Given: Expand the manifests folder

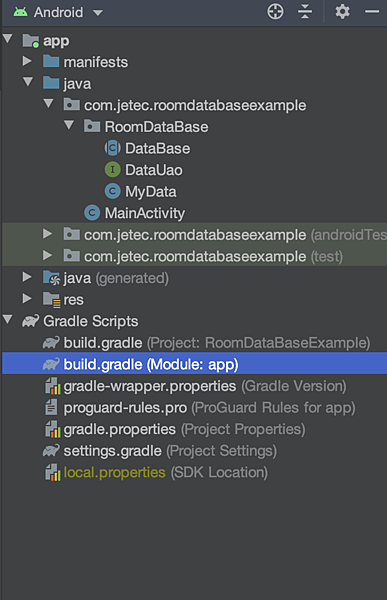Looking at the screenshot, I should click(x=27, y=61).
